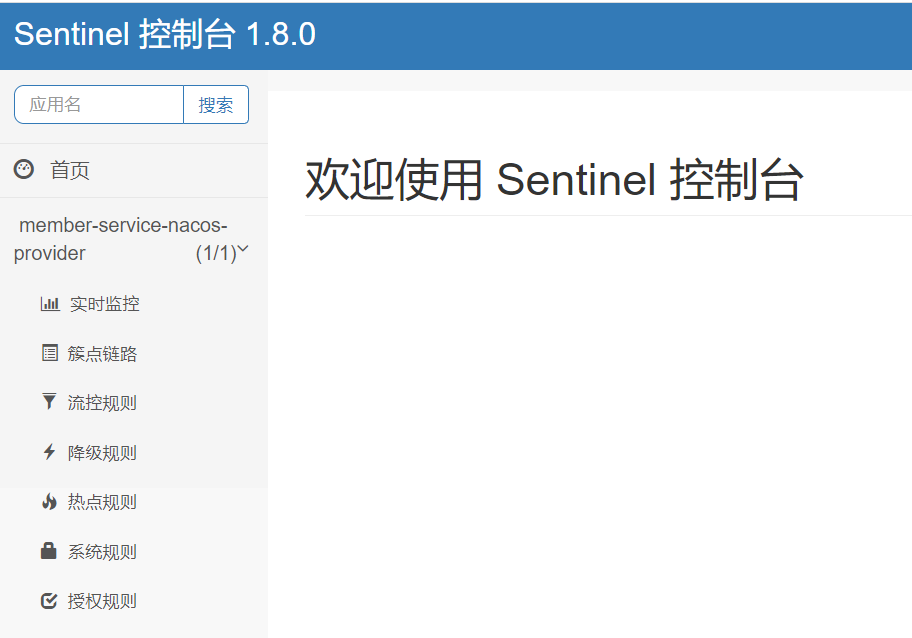Open the 实时监控 menu item
The image size is (912, 638).
(104, 304)
